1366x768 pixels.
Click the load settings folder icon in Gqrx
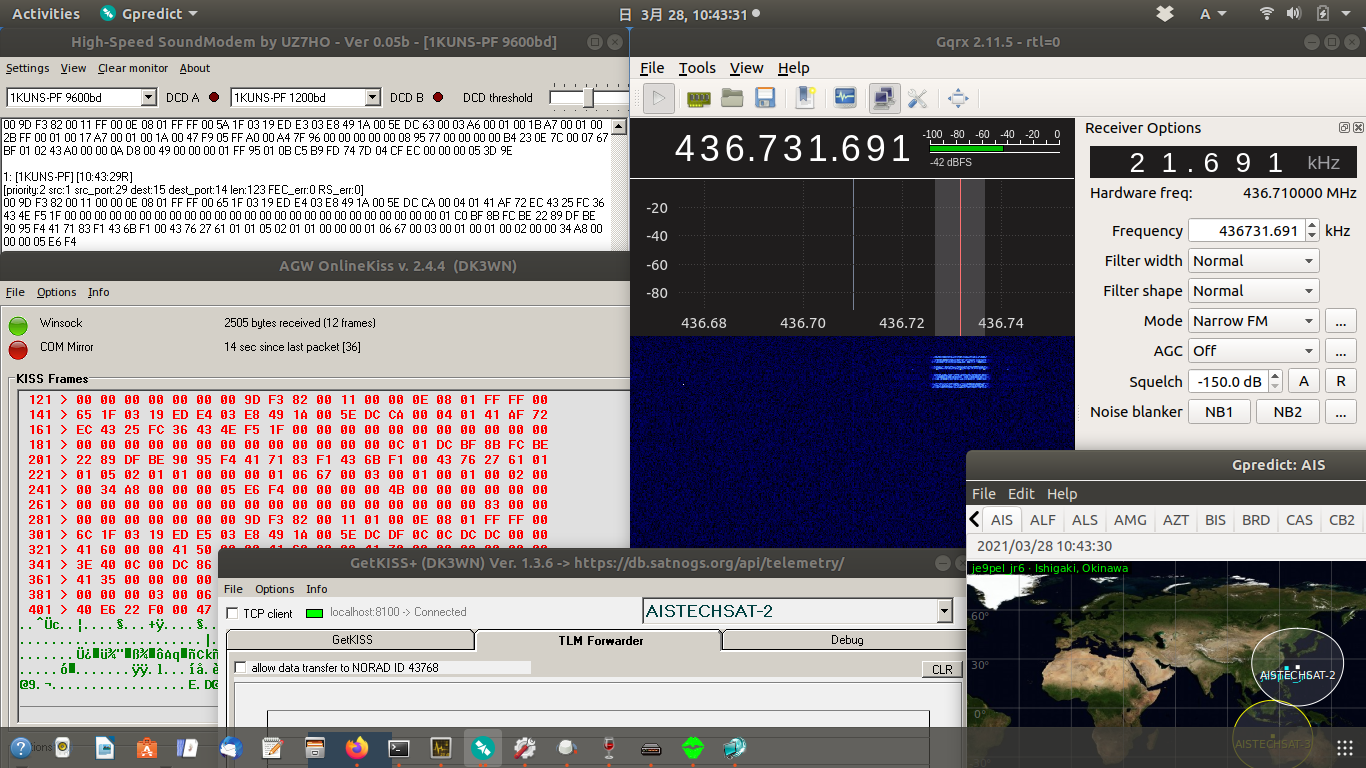(732, 98)
